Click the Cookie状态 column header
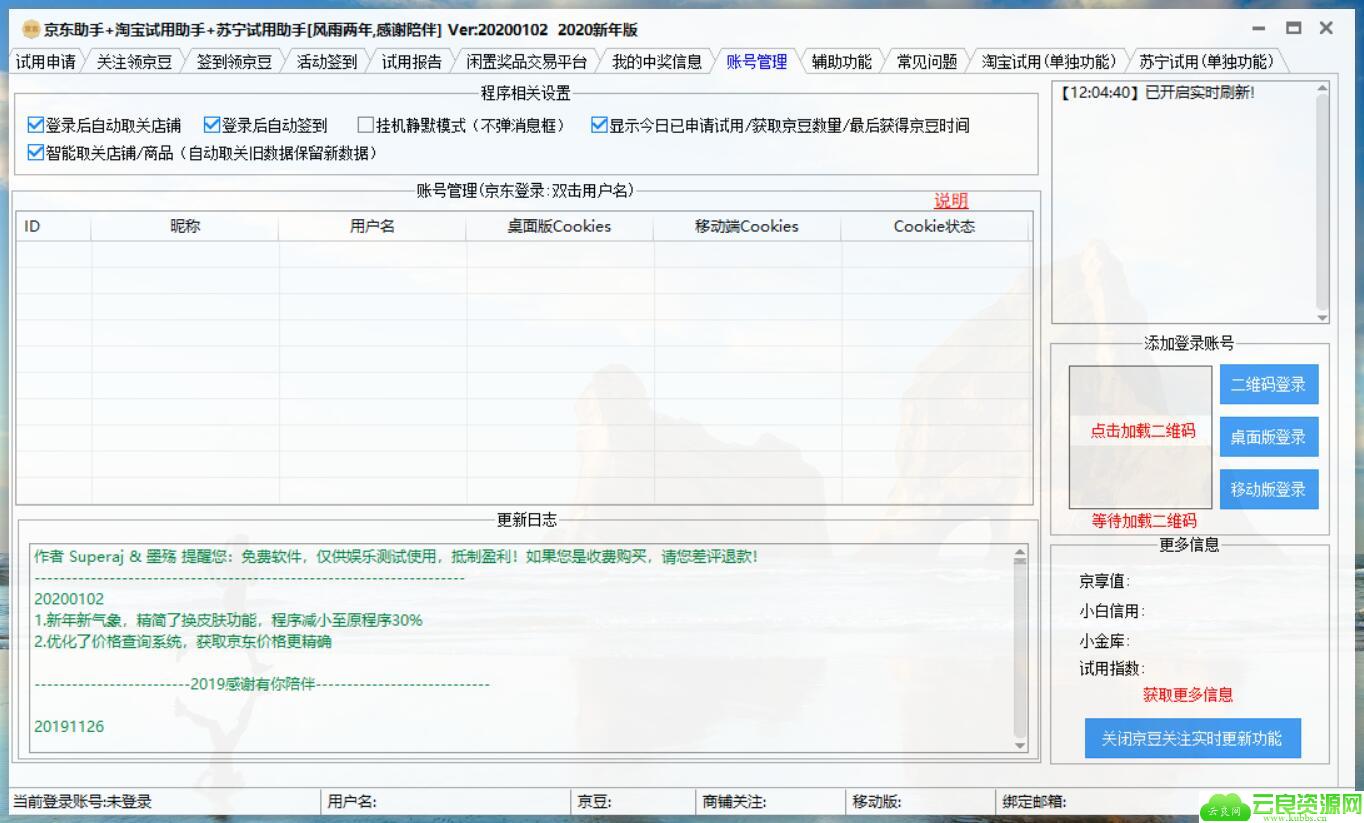This screenshot has height=823, width=1364. [934, 226]
